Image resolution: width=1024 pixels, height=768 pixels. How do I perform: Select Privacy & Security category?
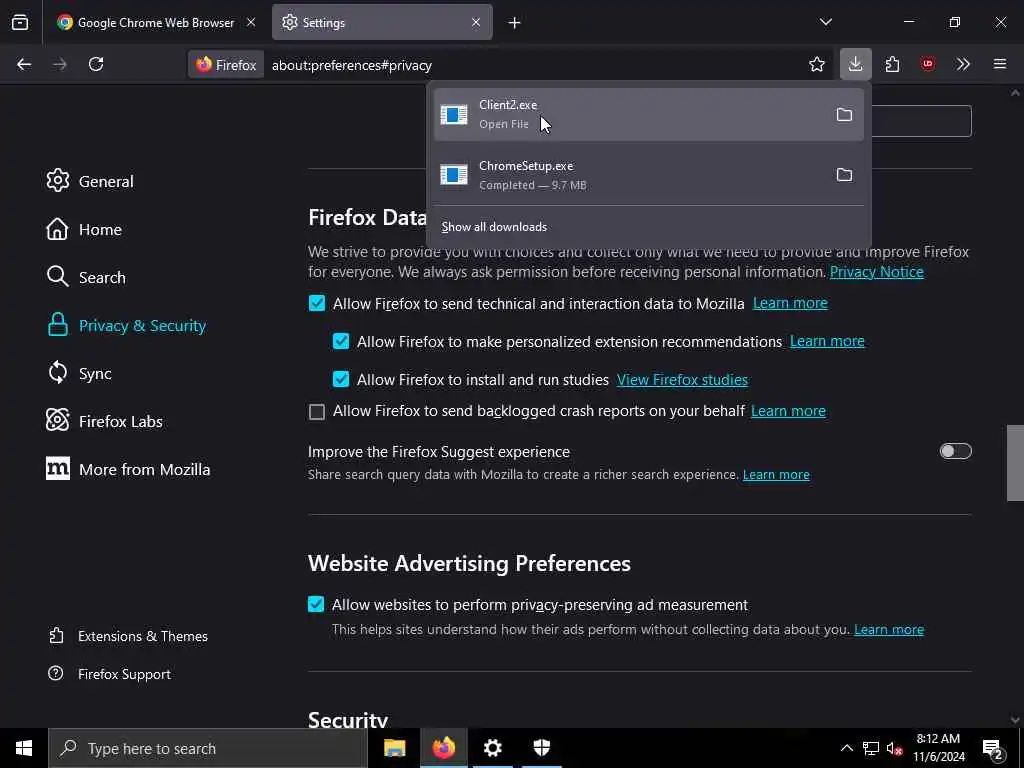[127, 325]
